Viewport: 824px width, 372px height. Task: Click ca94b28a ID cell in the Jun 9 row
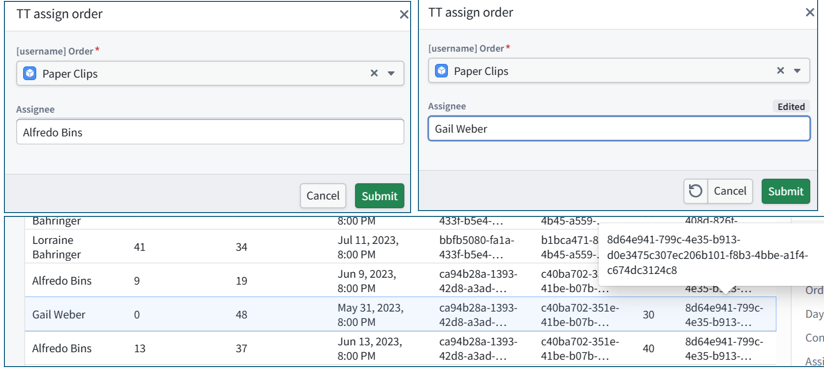pos(478,281)
